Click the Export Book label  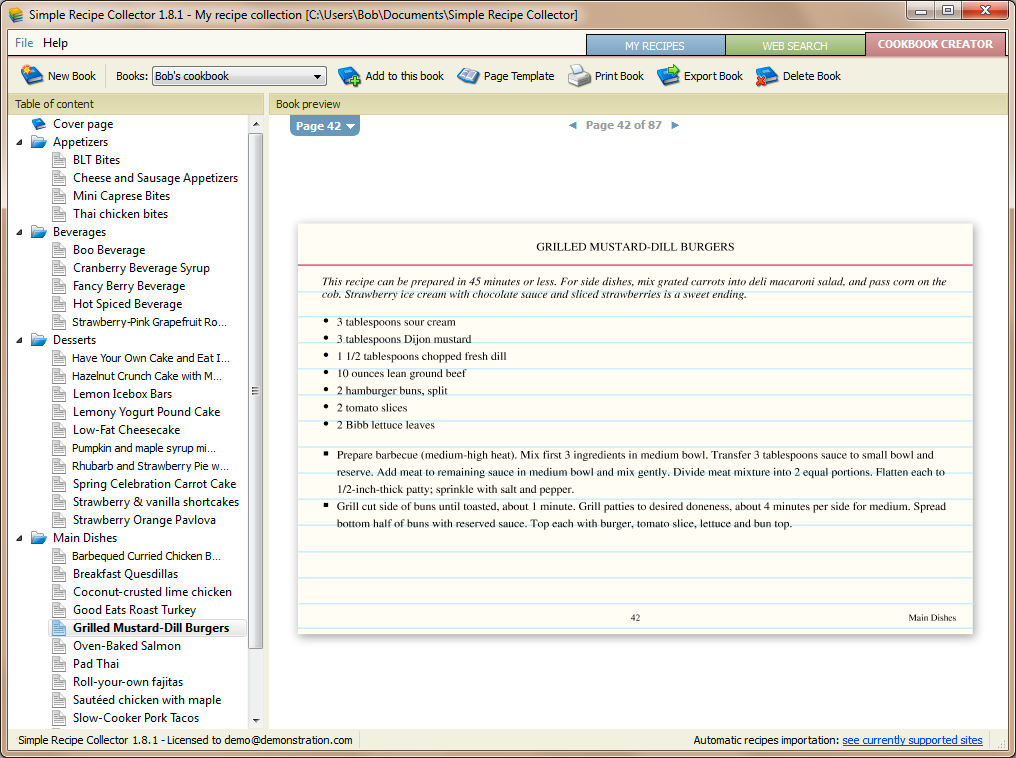(713, 76)
